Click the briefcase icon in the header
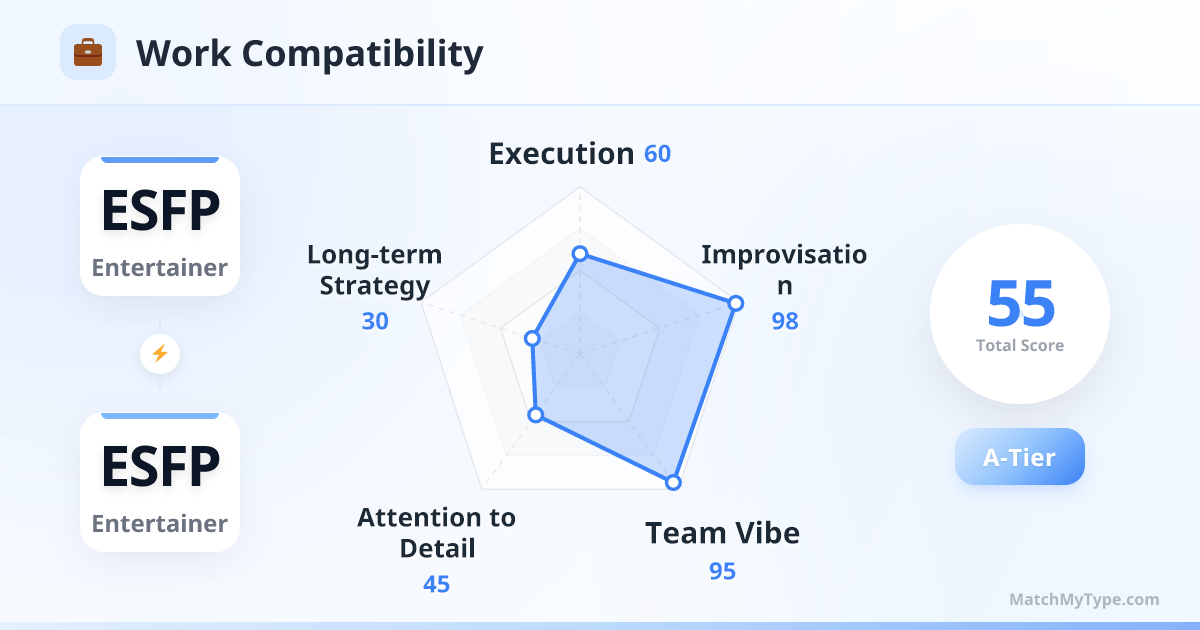The width and height of the screenshot is (1200, 630). click(88, 52)
